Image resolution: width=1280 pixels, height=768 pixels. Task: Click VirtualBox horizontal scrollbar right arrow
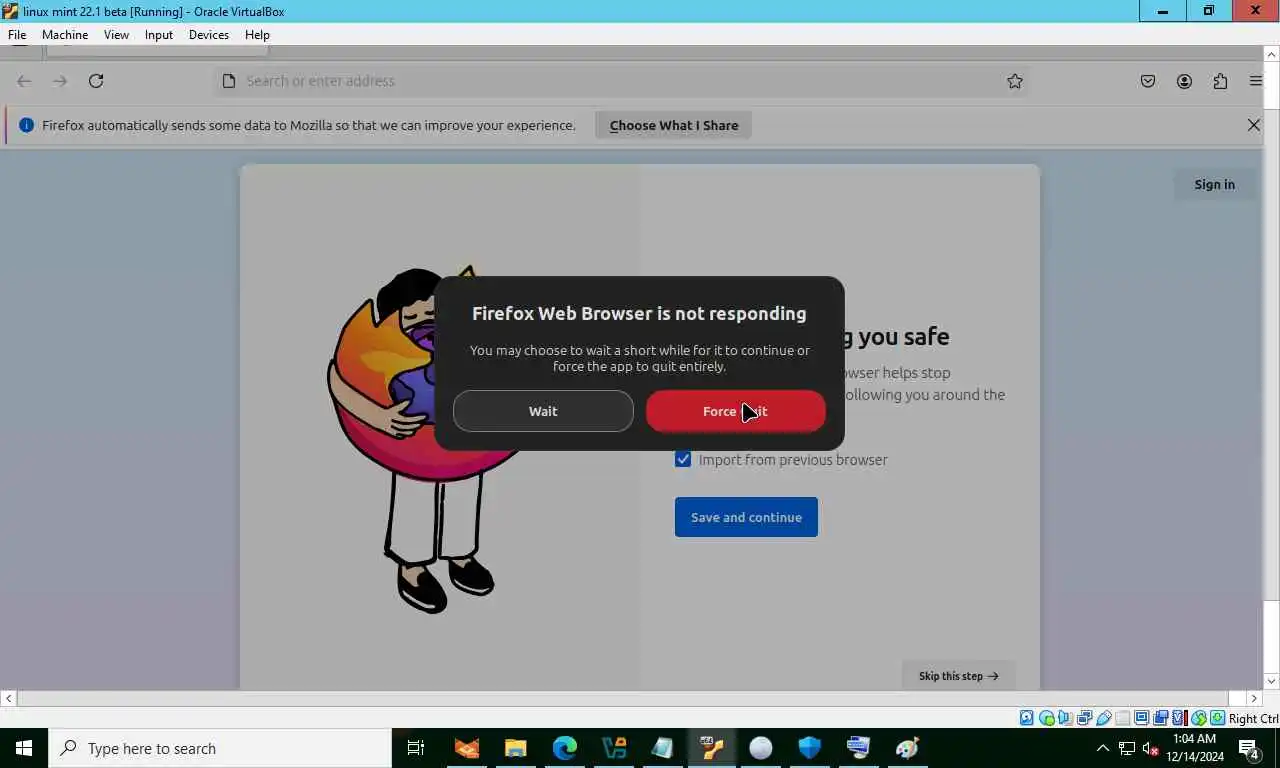[1254, 698]
